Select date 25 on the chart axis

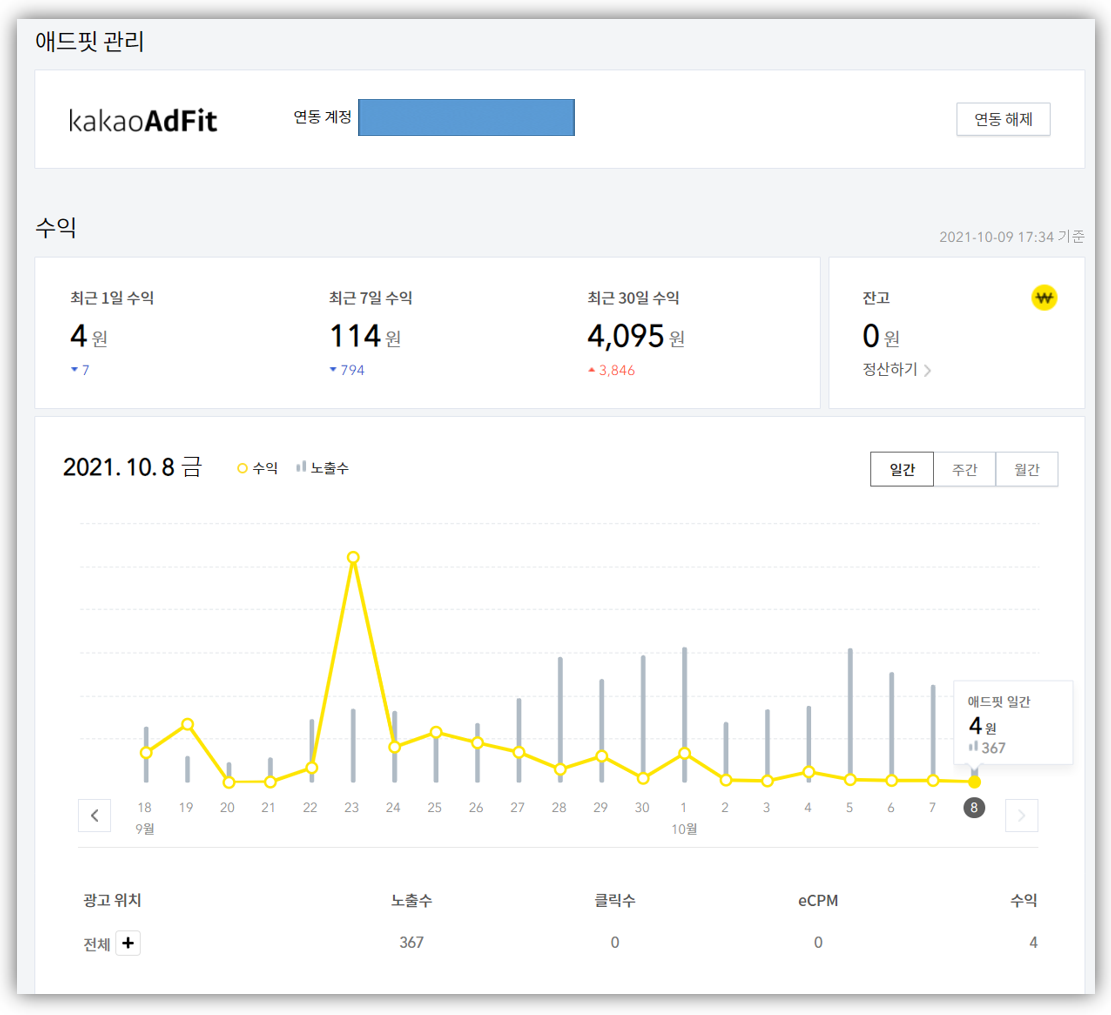tap(434, 807)
